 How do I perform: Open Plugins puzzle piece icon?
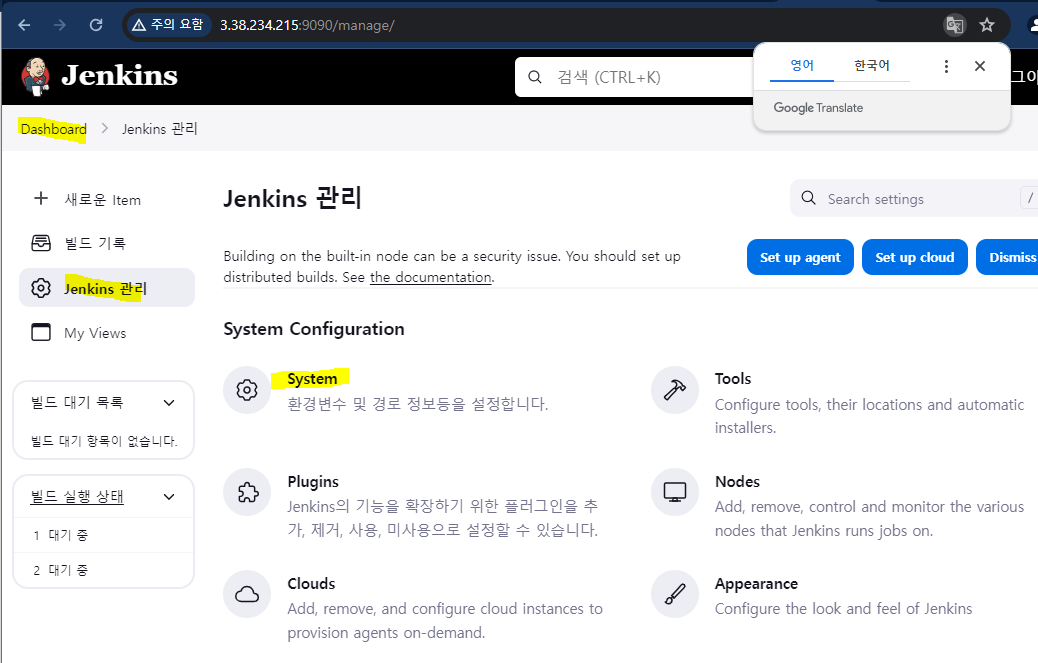(x=247, y=492)
